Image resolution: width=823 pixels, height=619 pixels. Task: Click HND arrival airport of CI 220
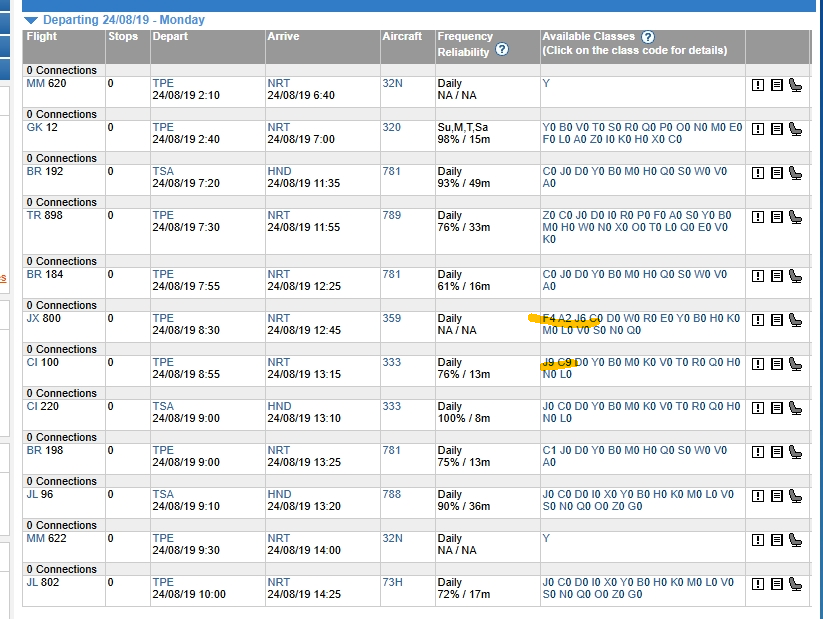279,406
